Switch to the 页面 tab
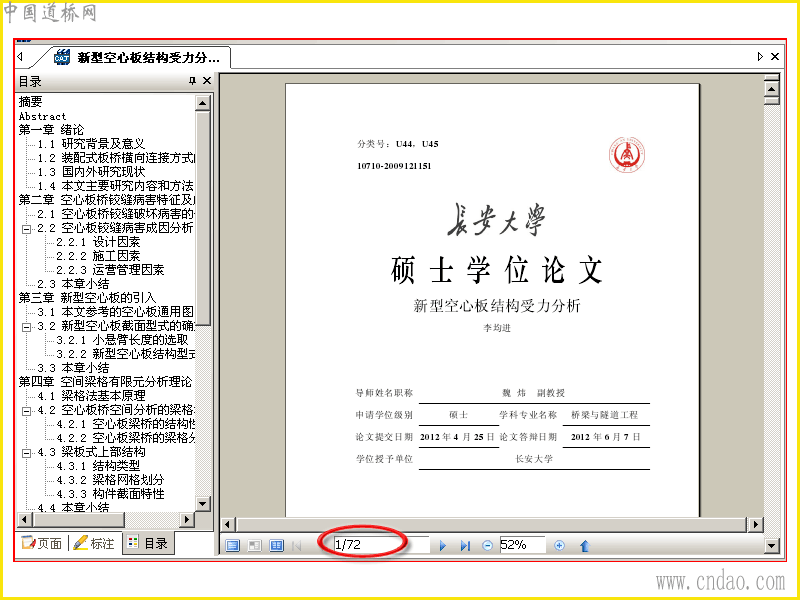Screen dimensions: 800x600 (x=42, y=543)
